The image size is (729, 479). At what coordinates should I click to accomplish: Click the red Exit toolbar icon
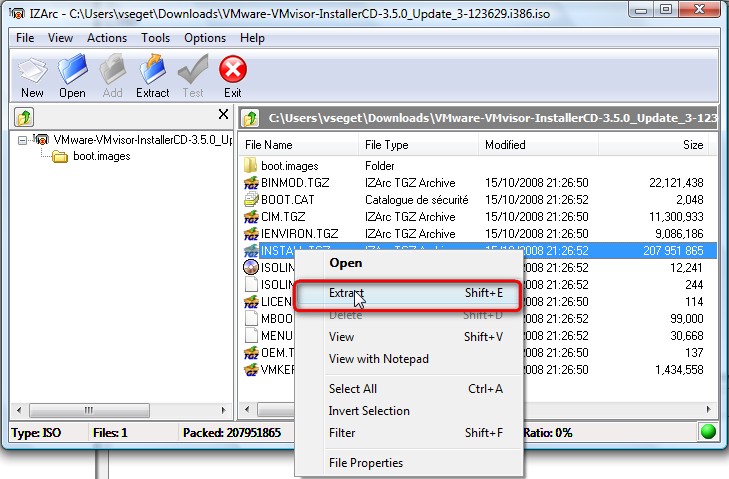click(x=232, y=69)
